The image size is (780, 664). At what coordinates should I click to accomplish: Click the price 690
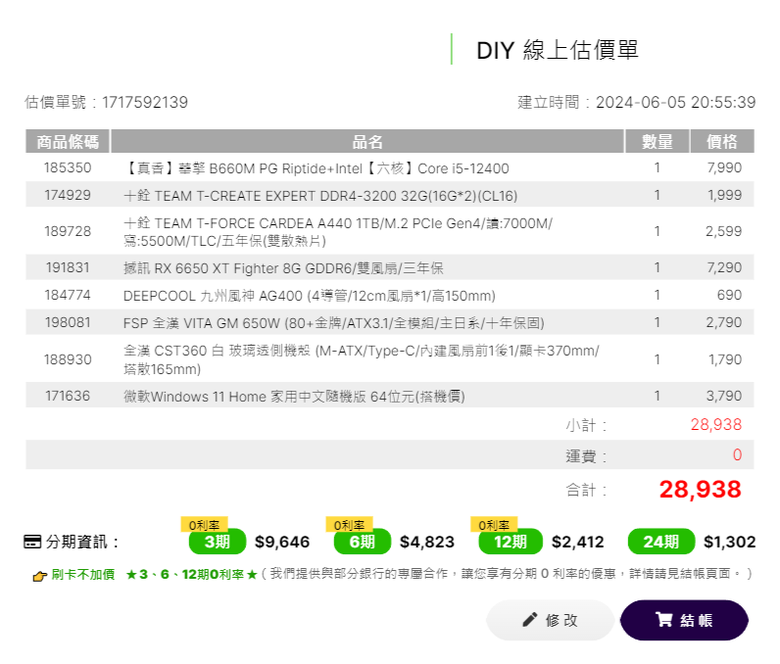(x=729, y=295)
